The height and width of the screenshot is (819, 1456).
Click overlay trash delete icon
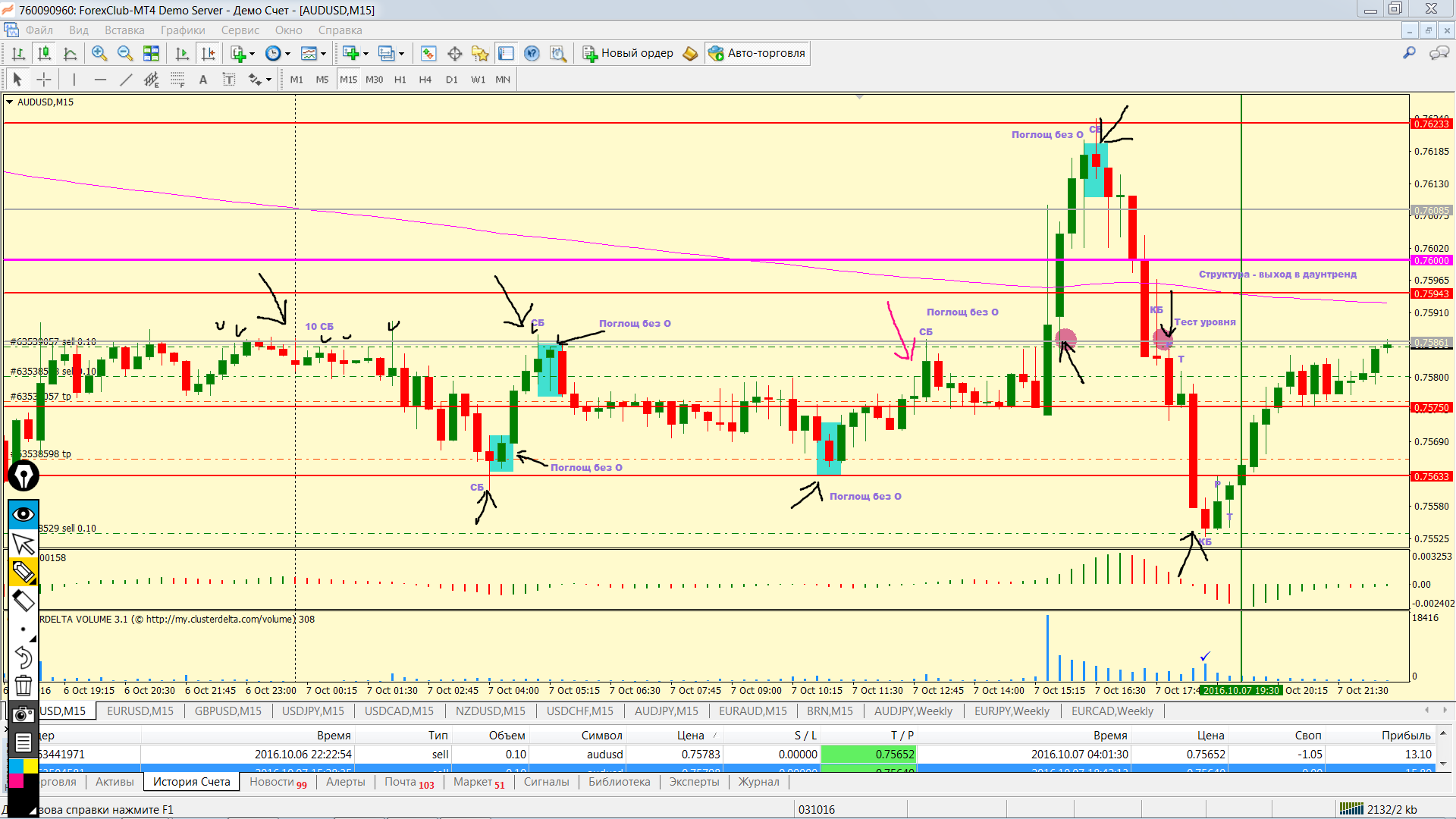tap(24, 686)
